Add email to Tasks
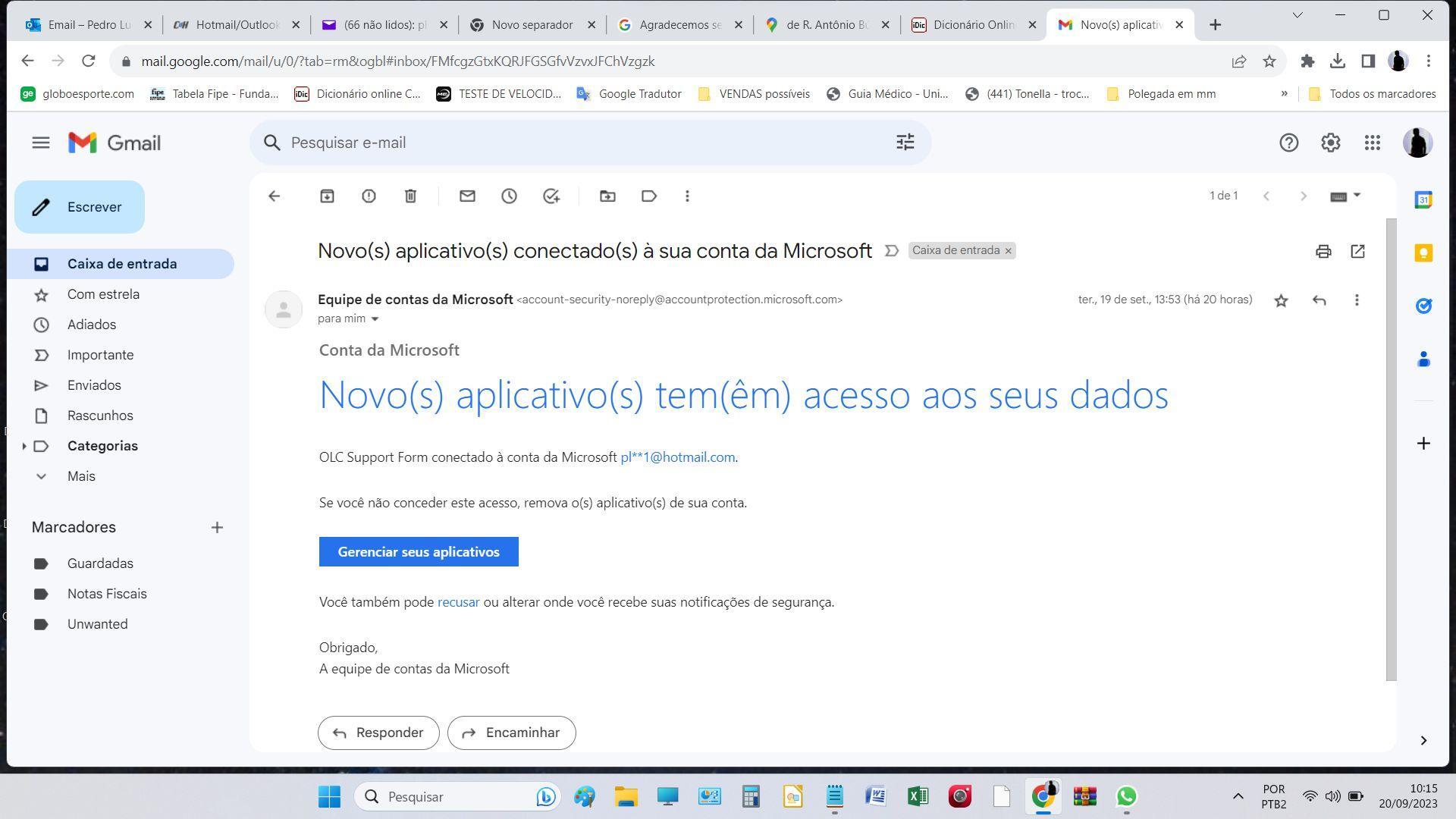Screen dimensions: 1456x819 [551, 196]
